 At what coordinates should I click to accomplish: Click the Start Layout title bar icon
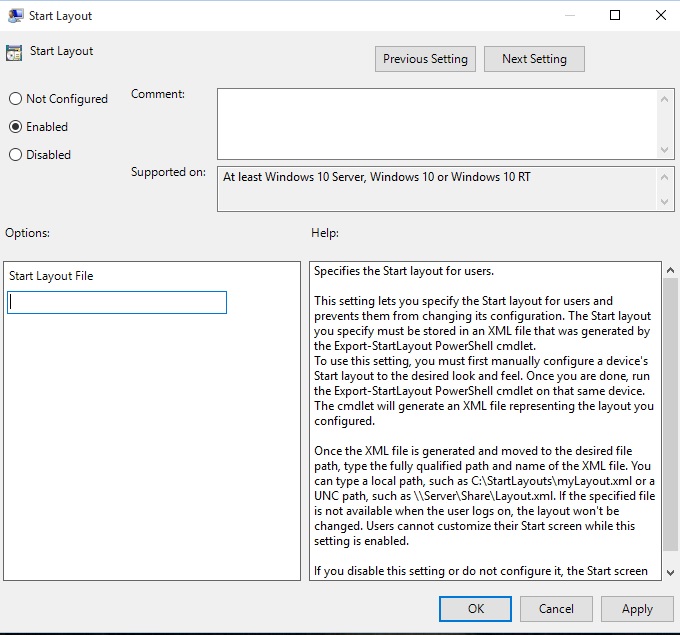(x=14, y=16)
